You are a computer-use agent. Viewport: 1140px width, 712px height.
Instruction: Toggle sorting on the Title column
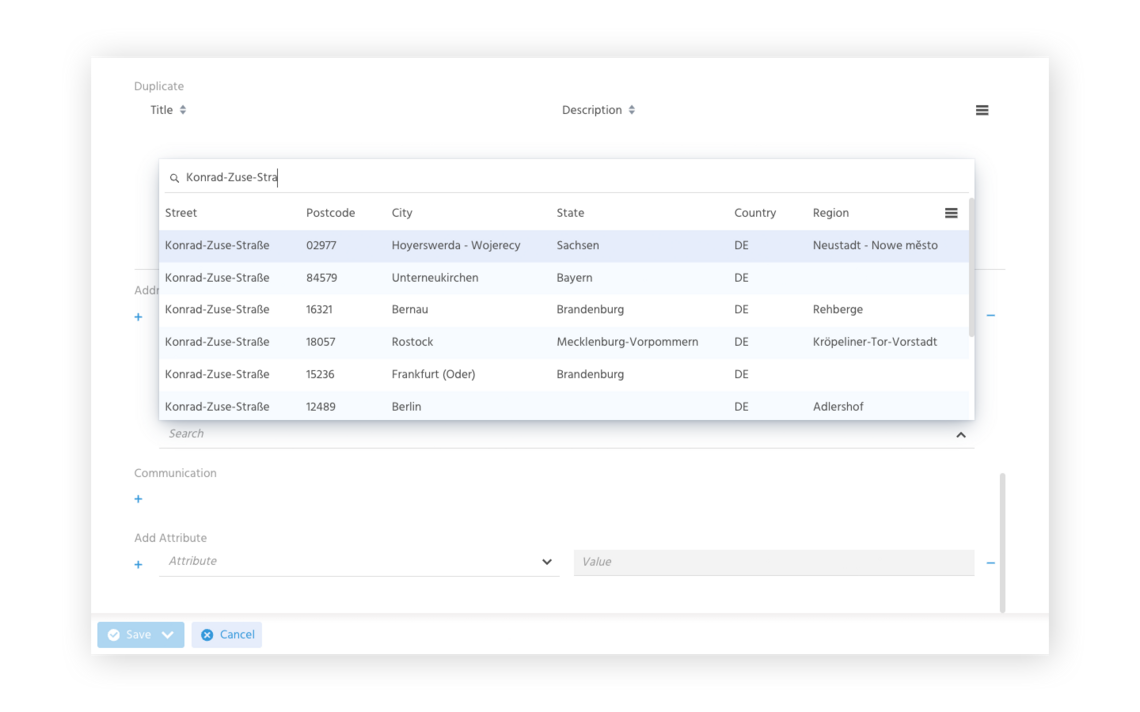pos(184,110)
